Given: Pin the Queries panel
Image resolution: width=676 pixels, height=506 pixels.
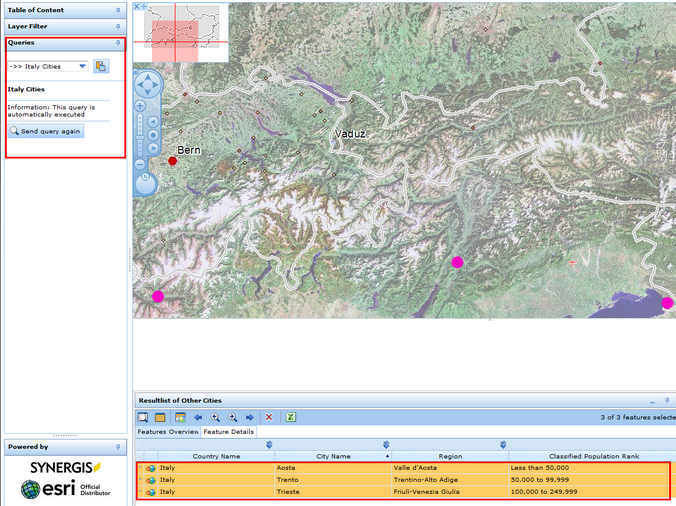Looking at the screenshot, I should point(118,43).
